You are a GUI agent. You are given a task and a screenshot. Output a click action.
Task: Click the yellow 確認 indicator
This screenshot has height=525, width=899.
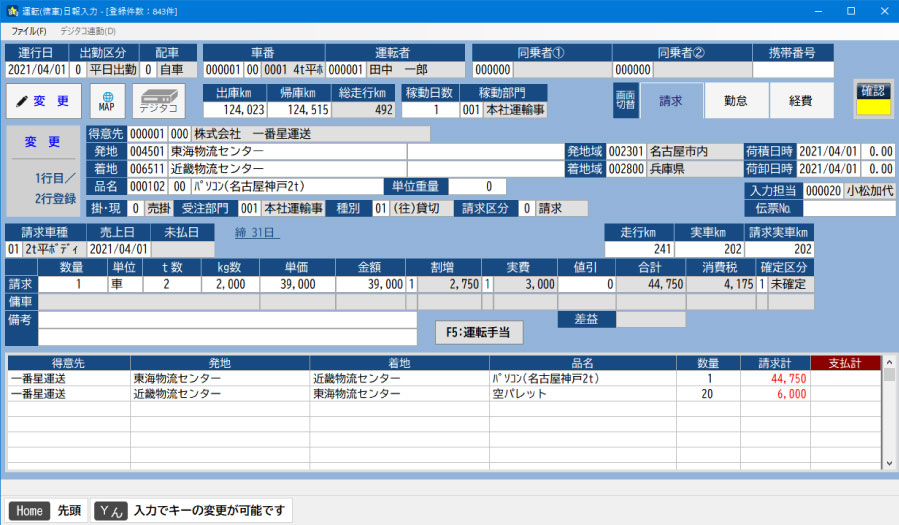pos(872,105)
